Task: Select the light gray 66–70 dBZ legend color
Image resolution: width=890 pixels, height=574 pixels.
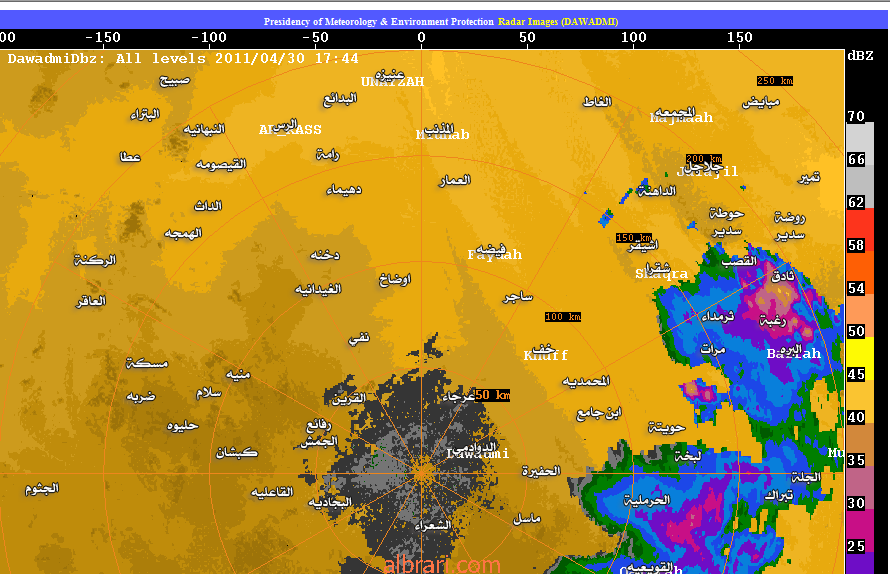Action: [x=860, y=144]
